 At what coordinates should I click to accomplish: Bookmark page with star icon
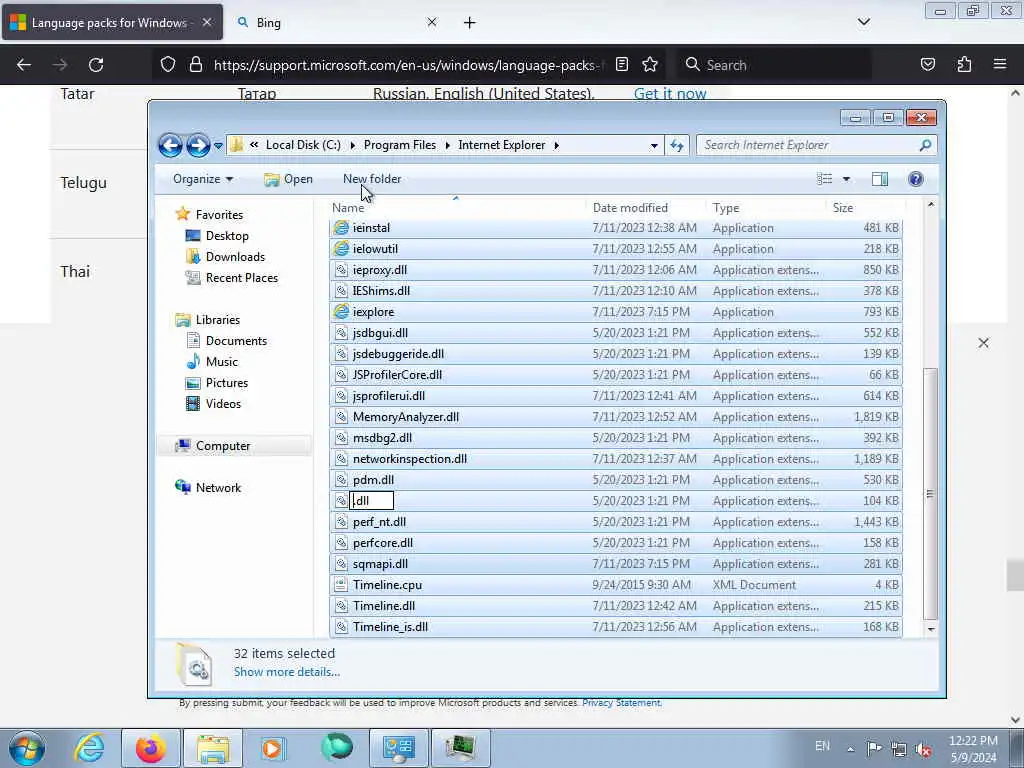tap(650, 65)
